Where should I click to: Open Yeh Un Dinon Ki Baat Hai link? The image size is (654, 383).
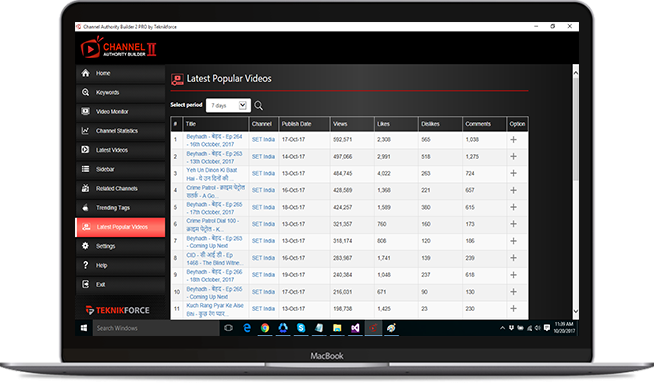point(212,174)
